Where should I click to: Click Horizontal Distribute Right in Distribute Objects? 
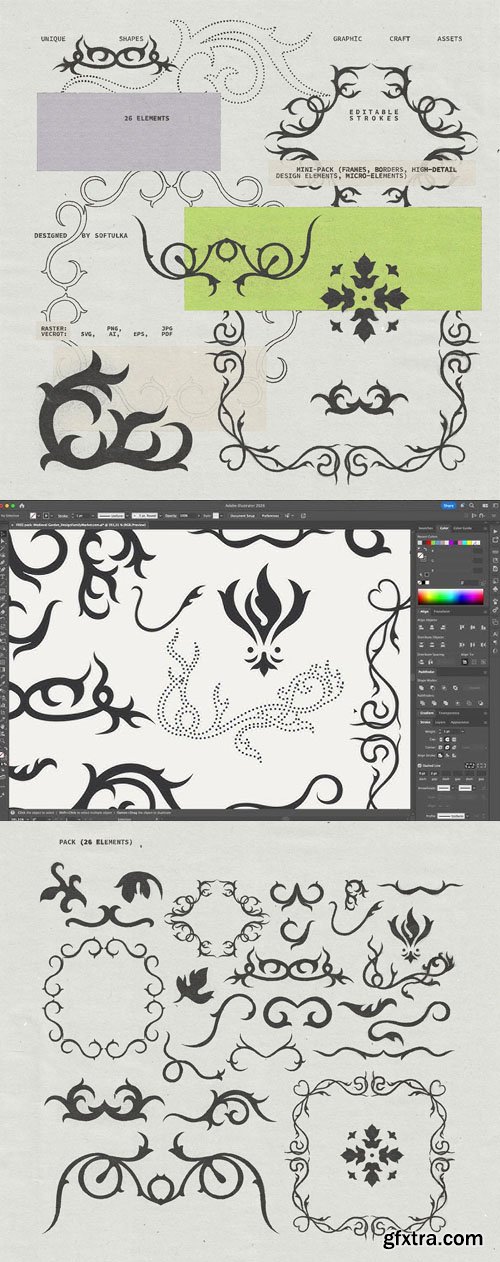[483, 644]
